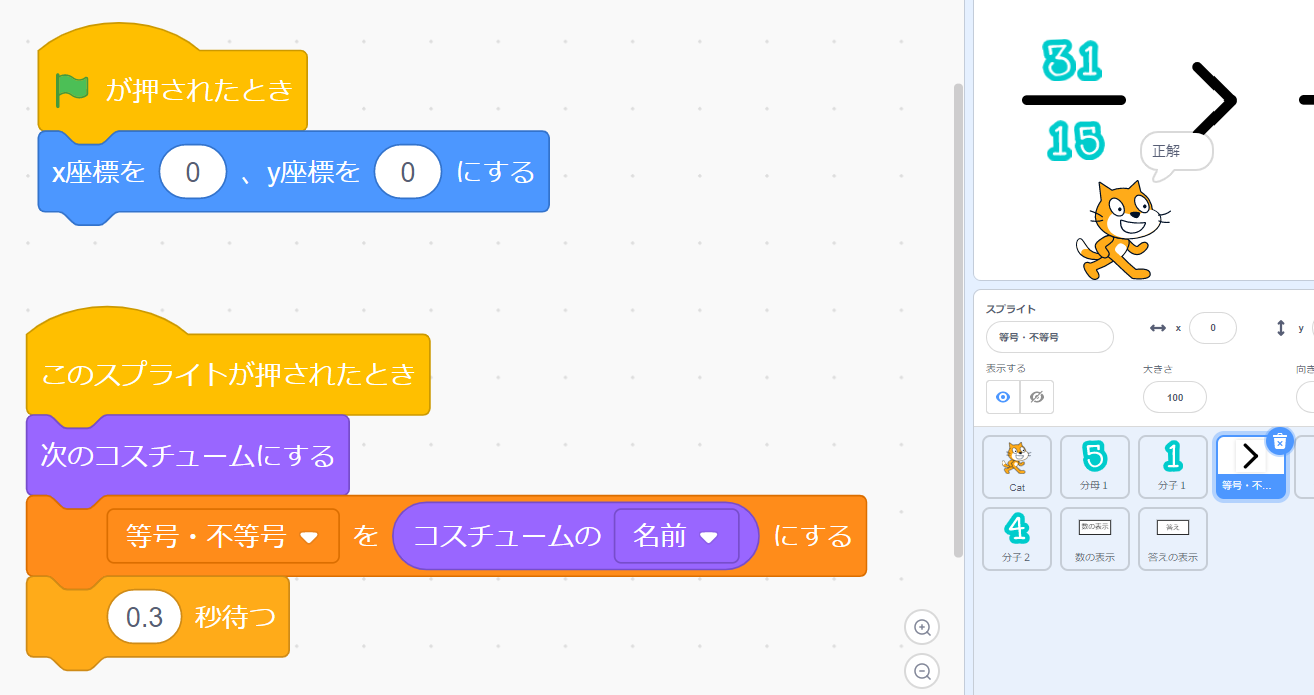Select the 分子2 sprite
Screen dimensions: 1314x695
1016,538
